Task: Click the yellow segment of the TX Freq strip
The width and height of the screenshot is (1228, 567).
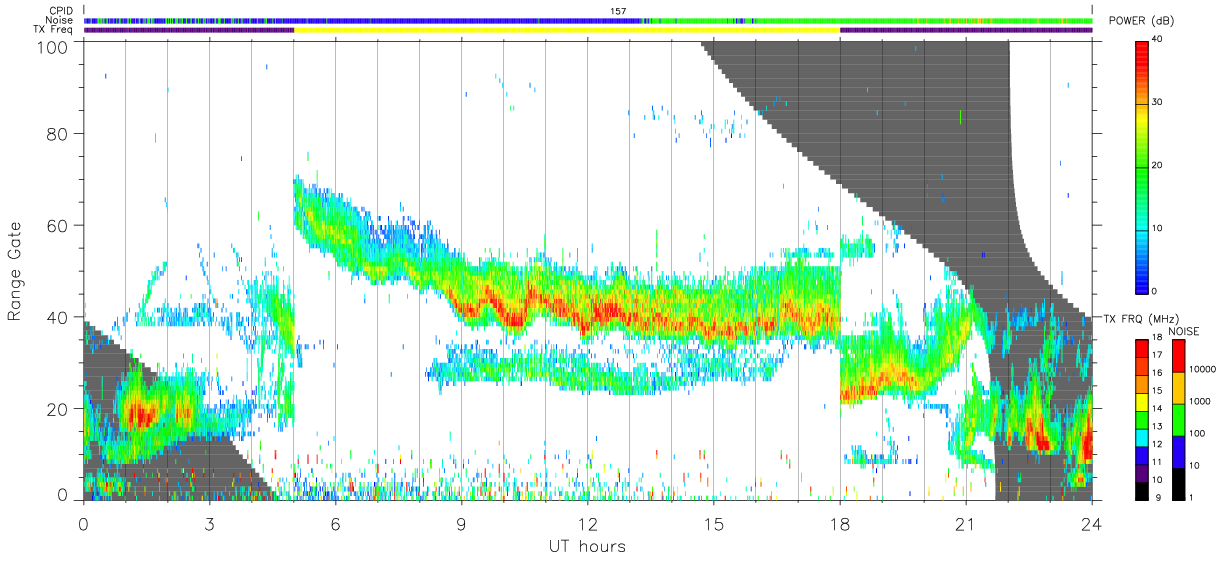Action: [x=567, y=30]
